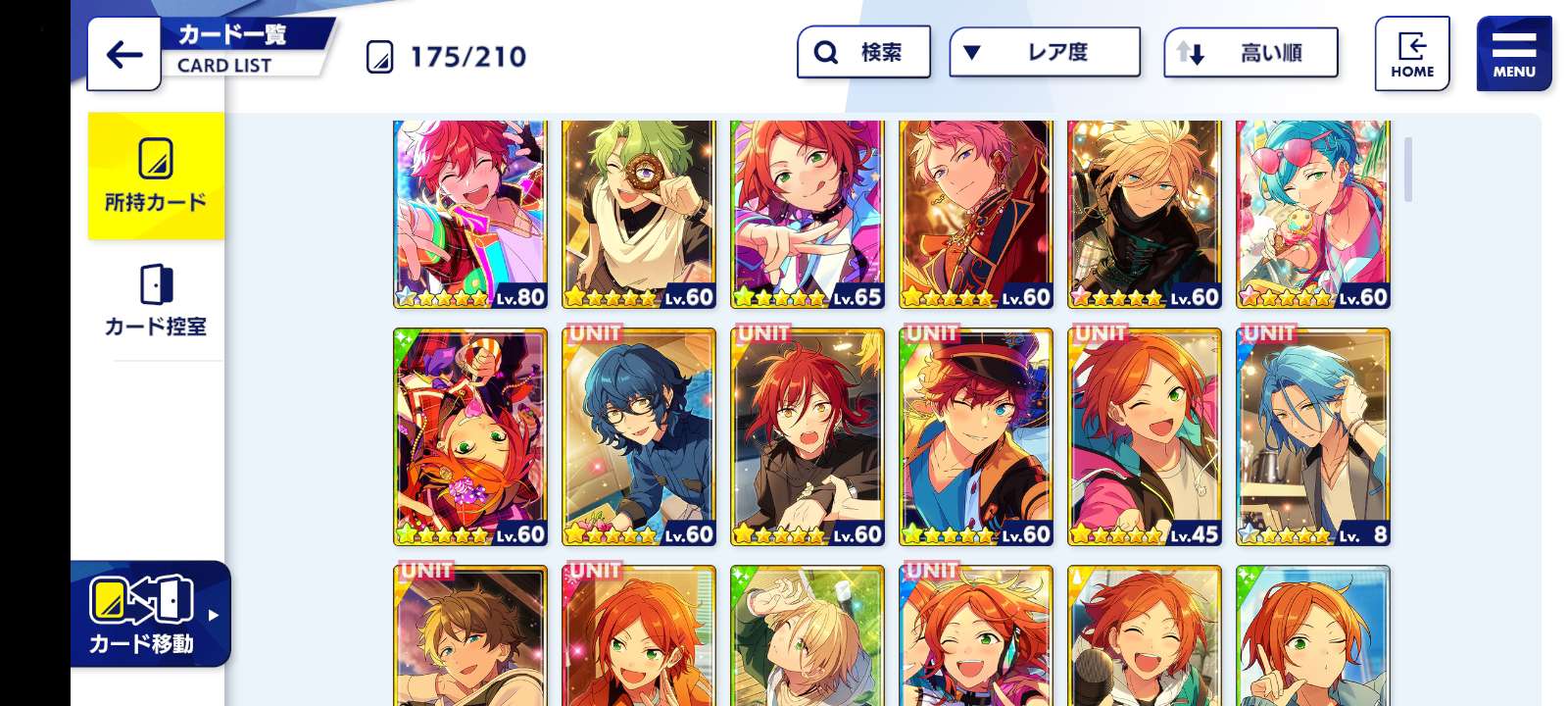Screen dimensions: 1568x706
Task: Select the top-hat winking UNIT card
Action: pyautogui.click(x=976, y=437)
